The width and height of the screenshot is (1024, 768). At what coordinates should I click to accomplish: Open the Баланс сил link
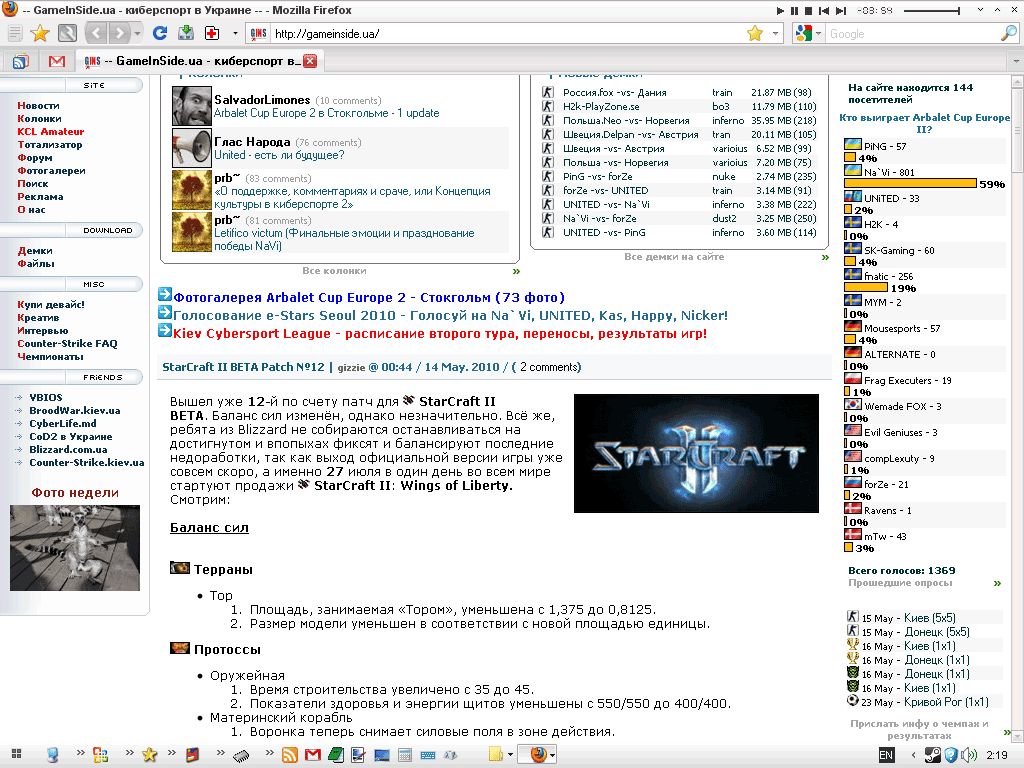209,528
